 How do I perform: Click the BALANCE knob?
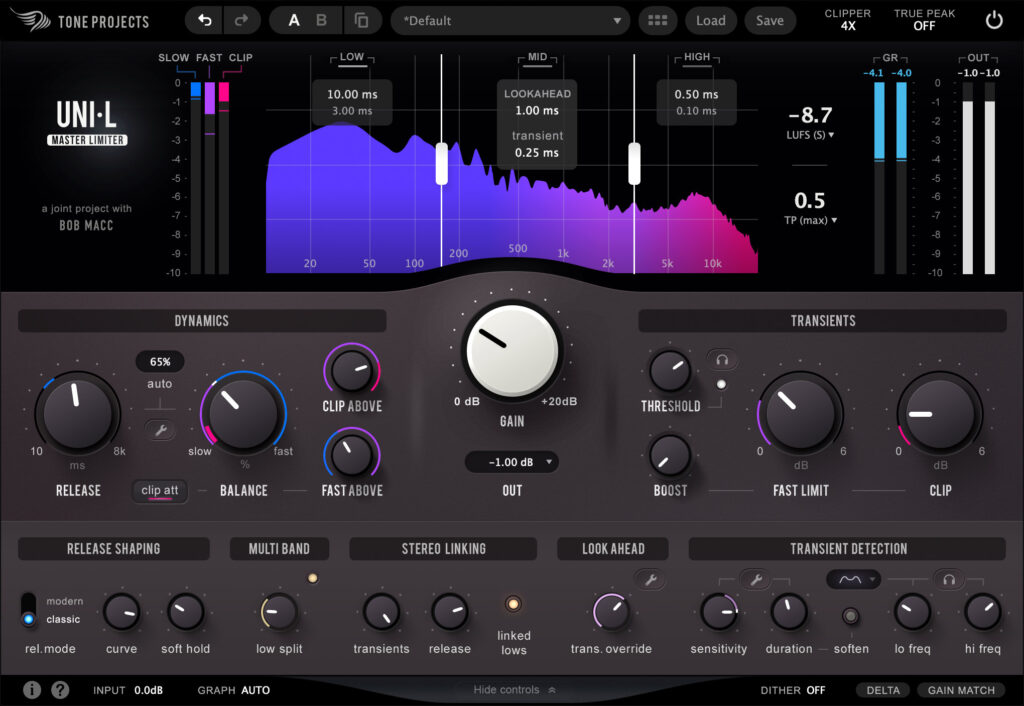click(x=243, y=414)
